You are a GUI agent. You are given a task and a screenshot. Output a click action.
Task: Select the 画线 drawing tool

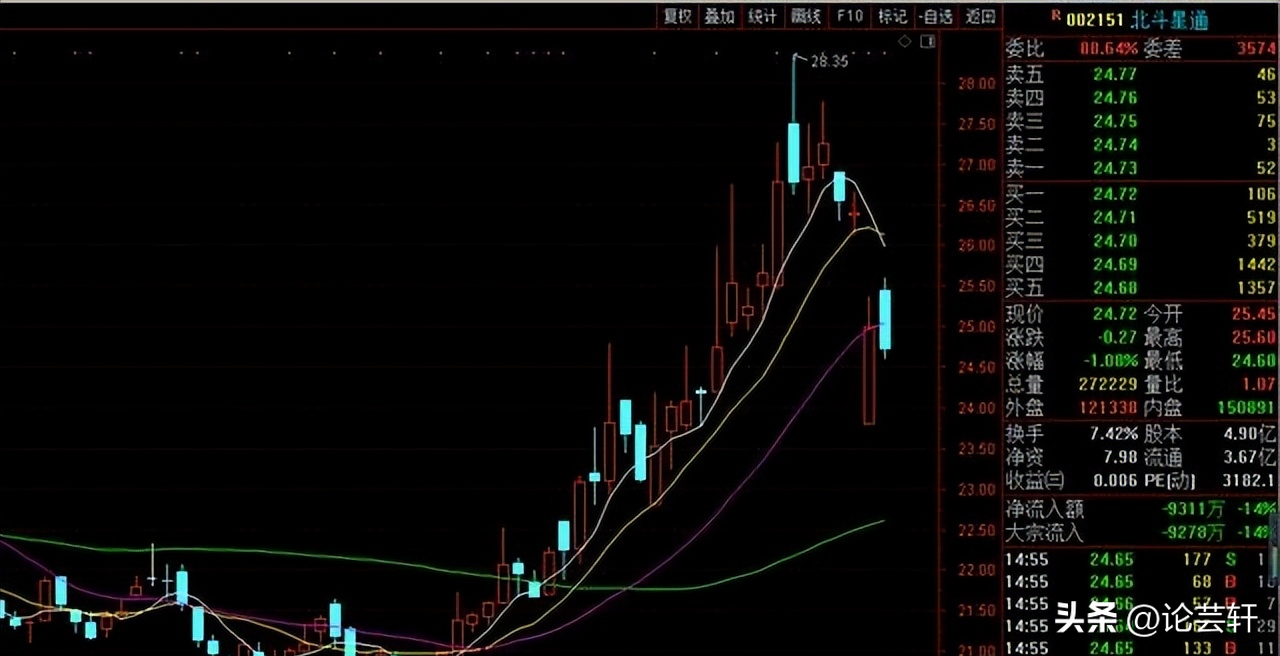(x=805, y=16)
